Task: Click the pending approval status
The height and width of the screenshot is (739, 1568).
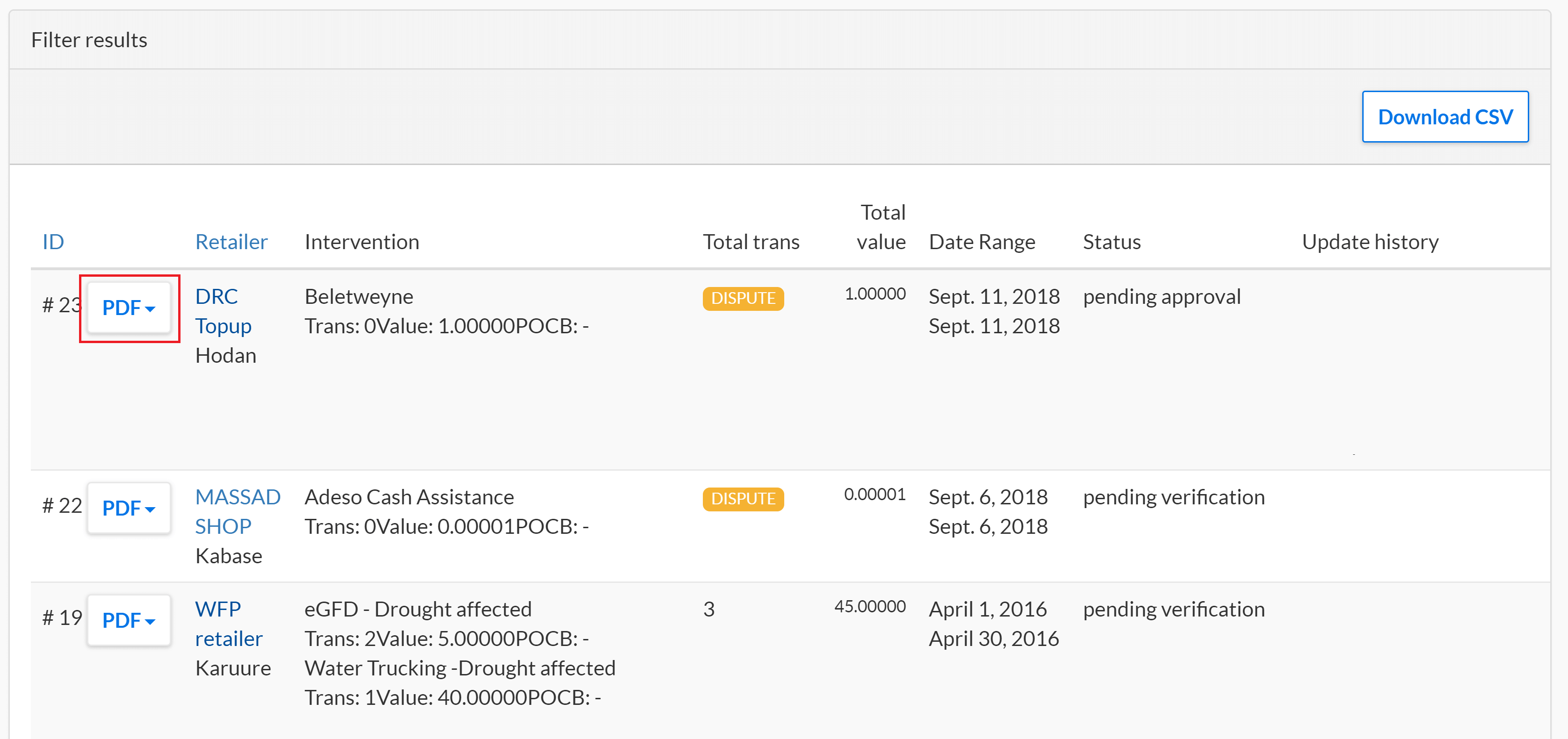Action: click(1162, 297)
